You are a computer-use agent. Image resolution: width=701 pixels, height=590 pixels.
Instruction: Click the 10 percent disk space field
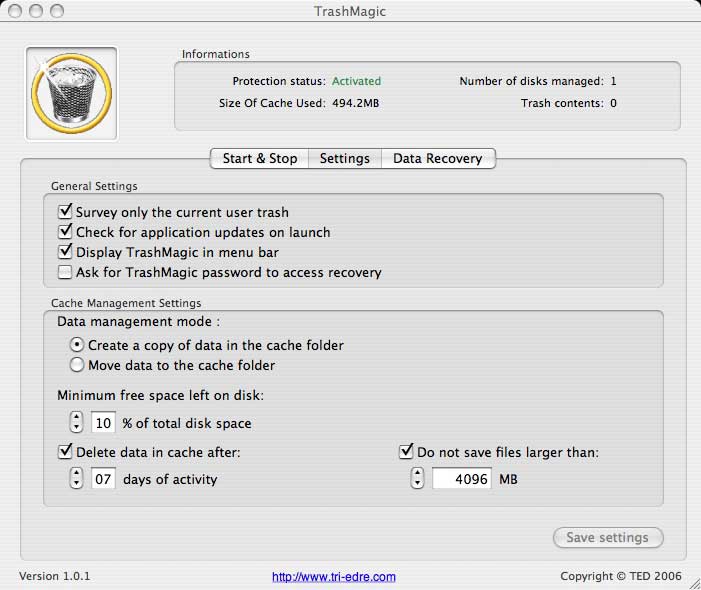click(x=103, y=422)
